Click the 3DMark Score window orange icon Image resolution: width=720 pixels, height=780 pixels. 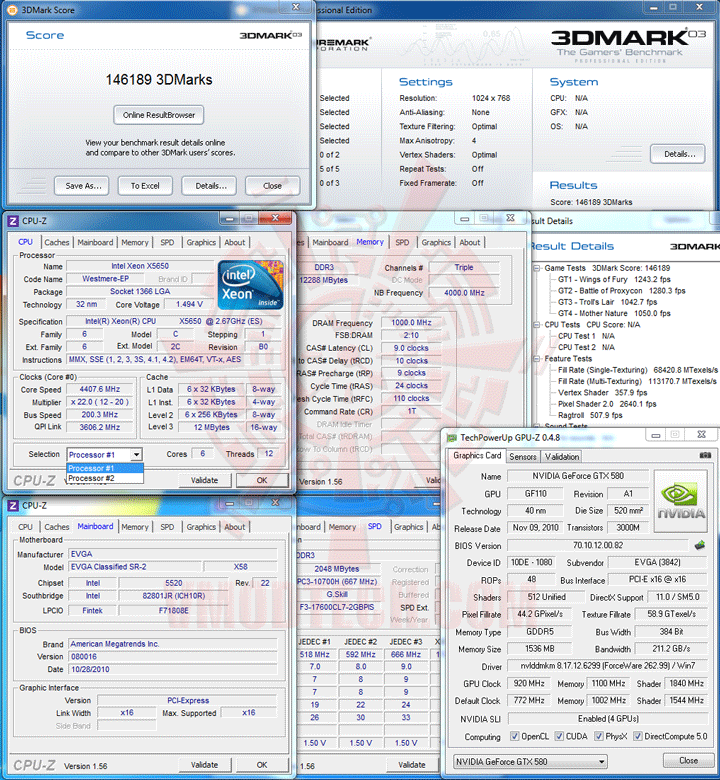click(x=12, y=9)
